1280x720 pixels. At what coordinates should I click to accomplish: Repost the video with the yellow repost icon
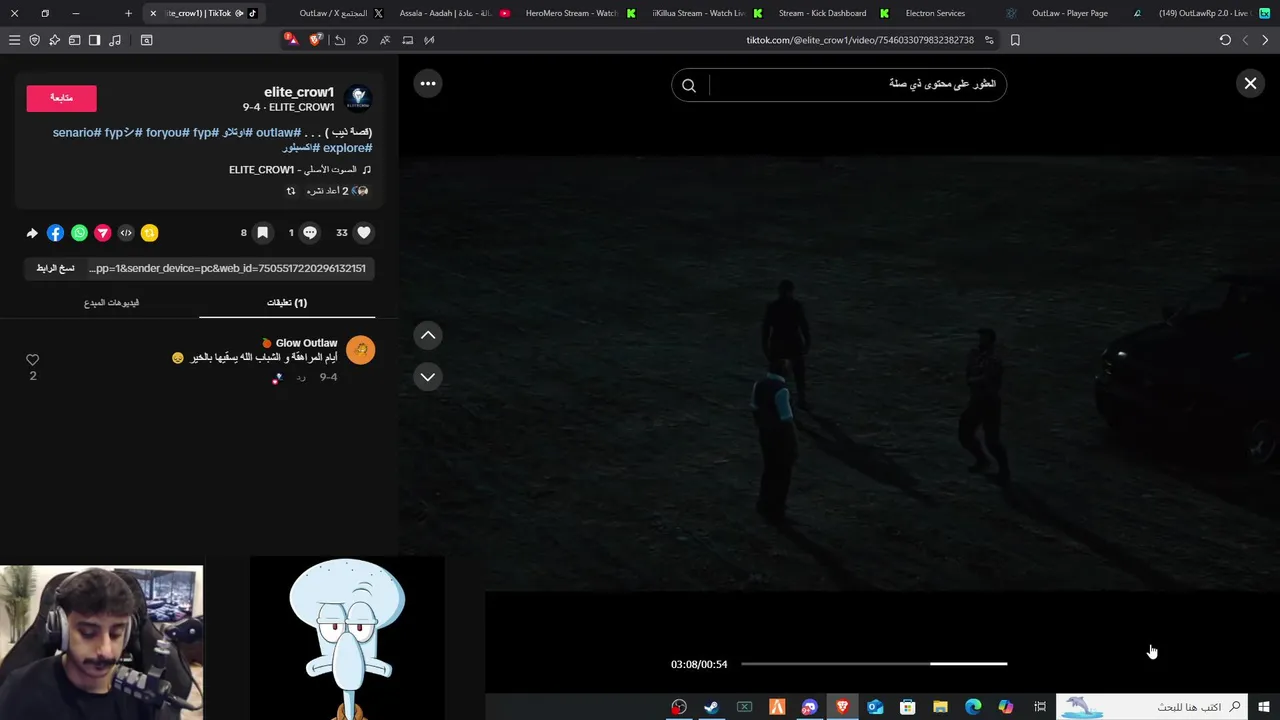[149, 233]
